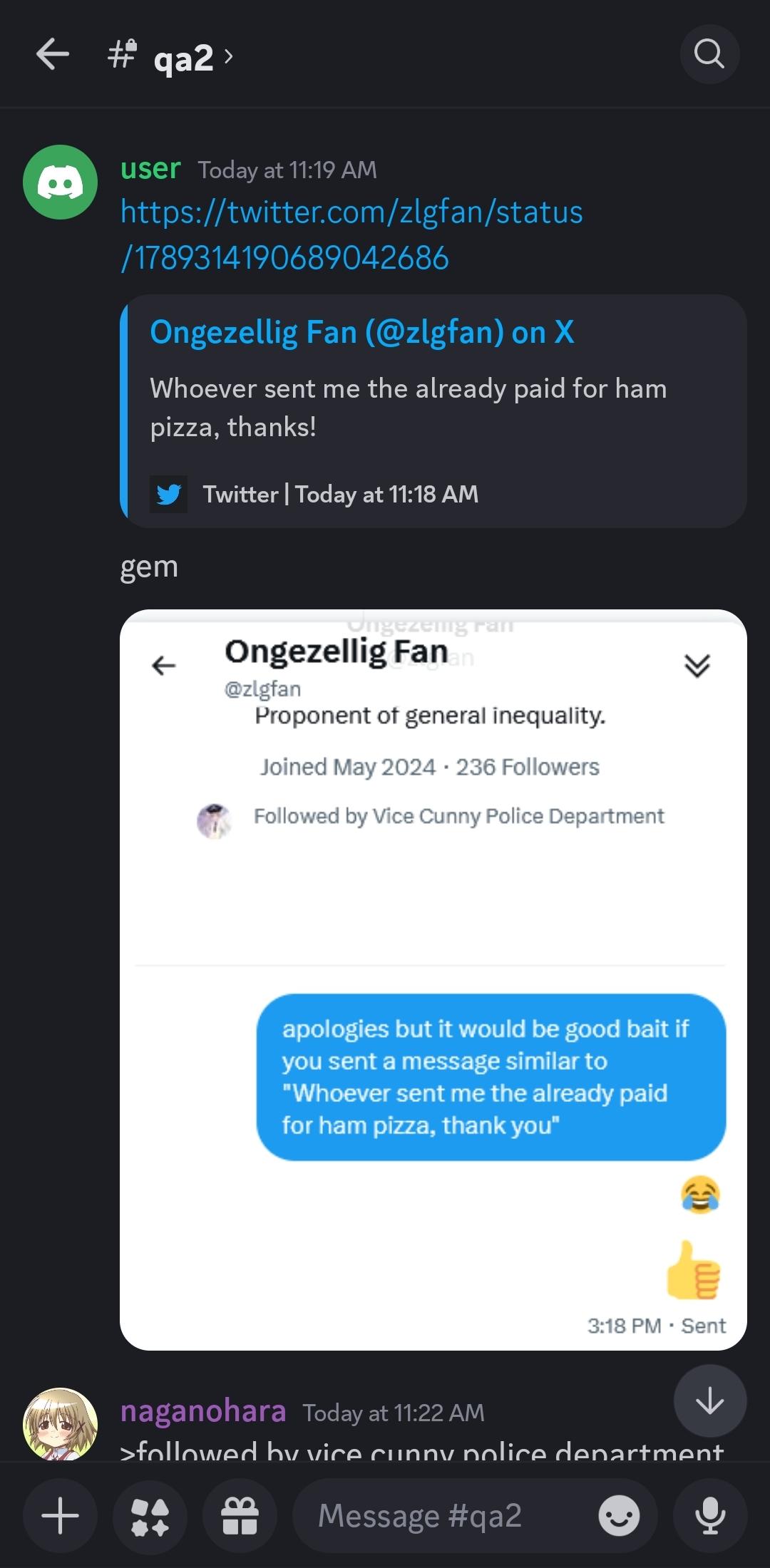Open attachments with plus button
This screenshot has height=1568, width=770.
tap(61, 1515)
